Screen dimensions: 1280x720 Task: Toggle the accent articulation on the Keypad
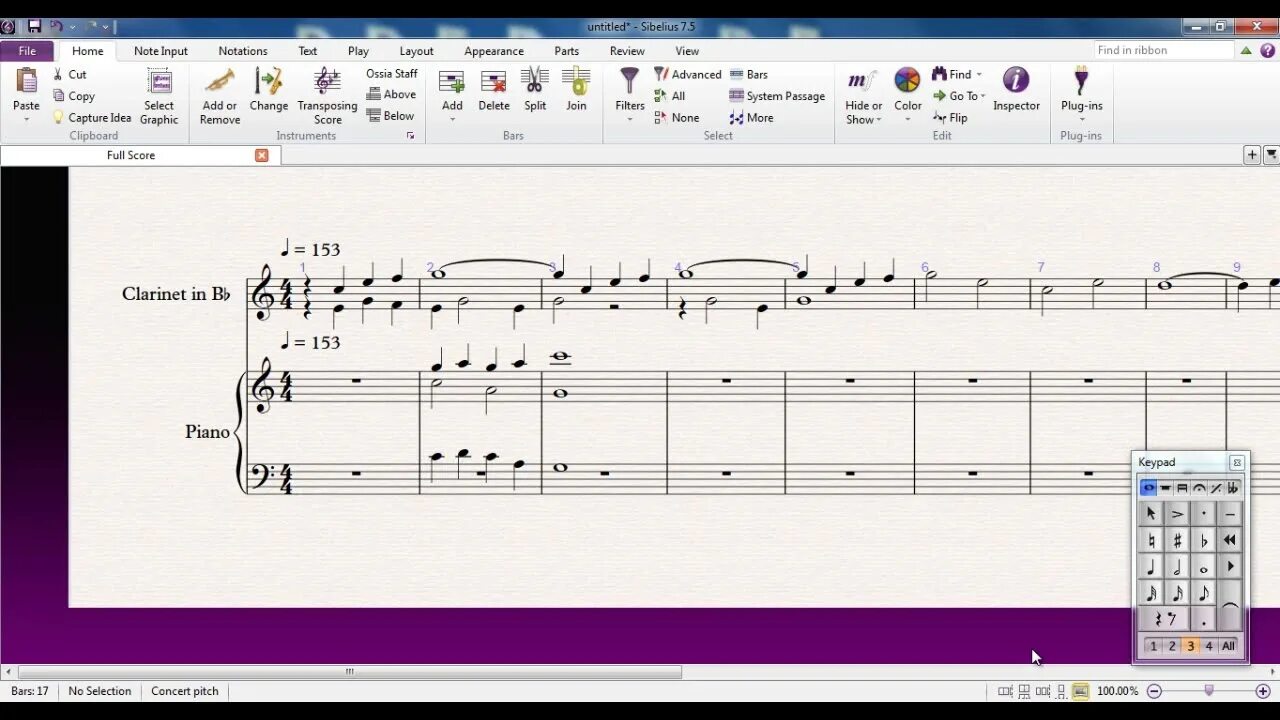click(1177, 514)
